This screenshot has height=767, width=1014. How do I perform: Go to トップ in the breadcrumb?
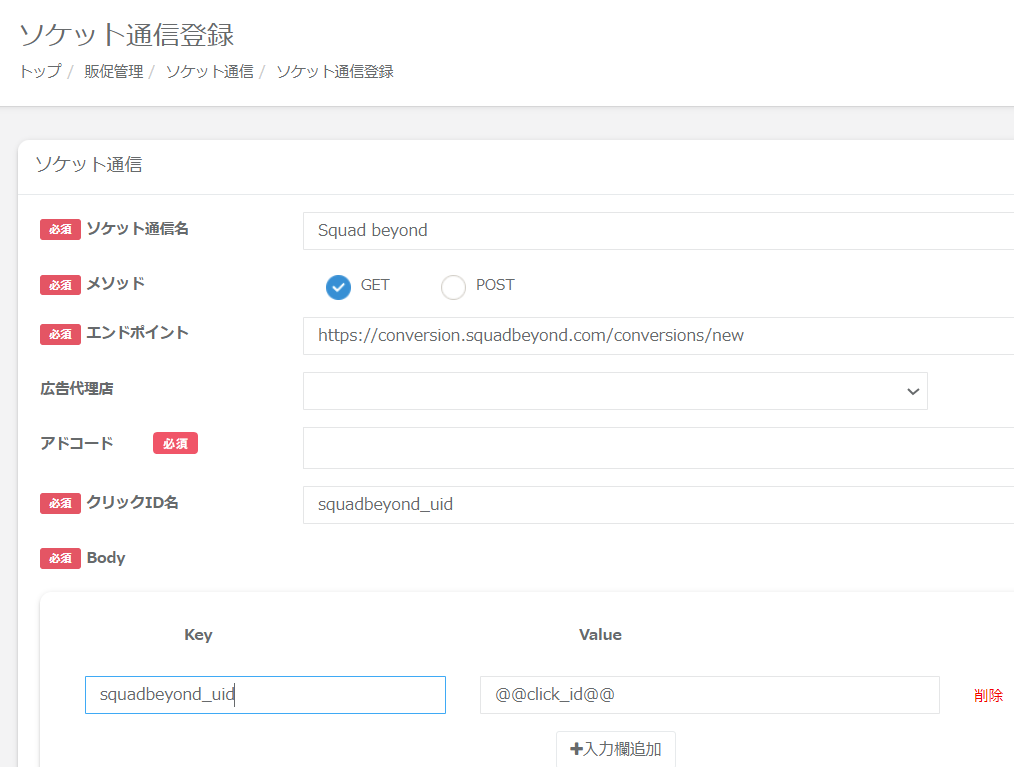[40, 72]
